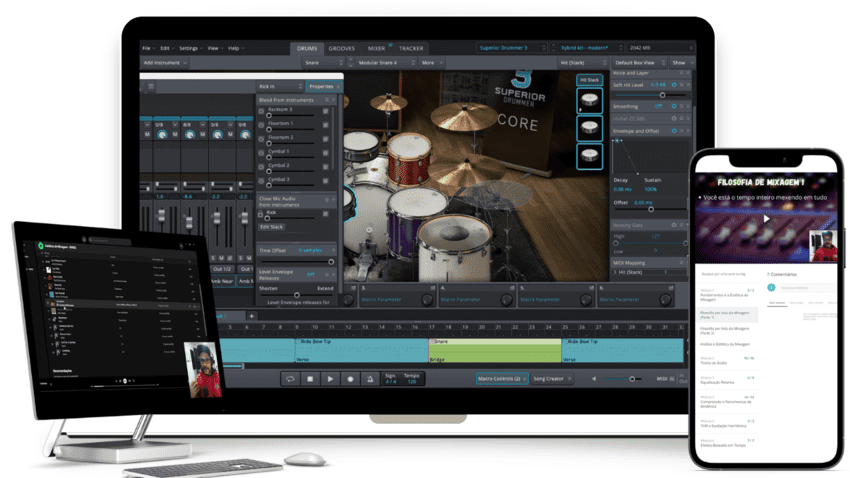The width and height of the screenshot is (850, 478).
Task: Open the View menu
Action: tap(215, 48)
